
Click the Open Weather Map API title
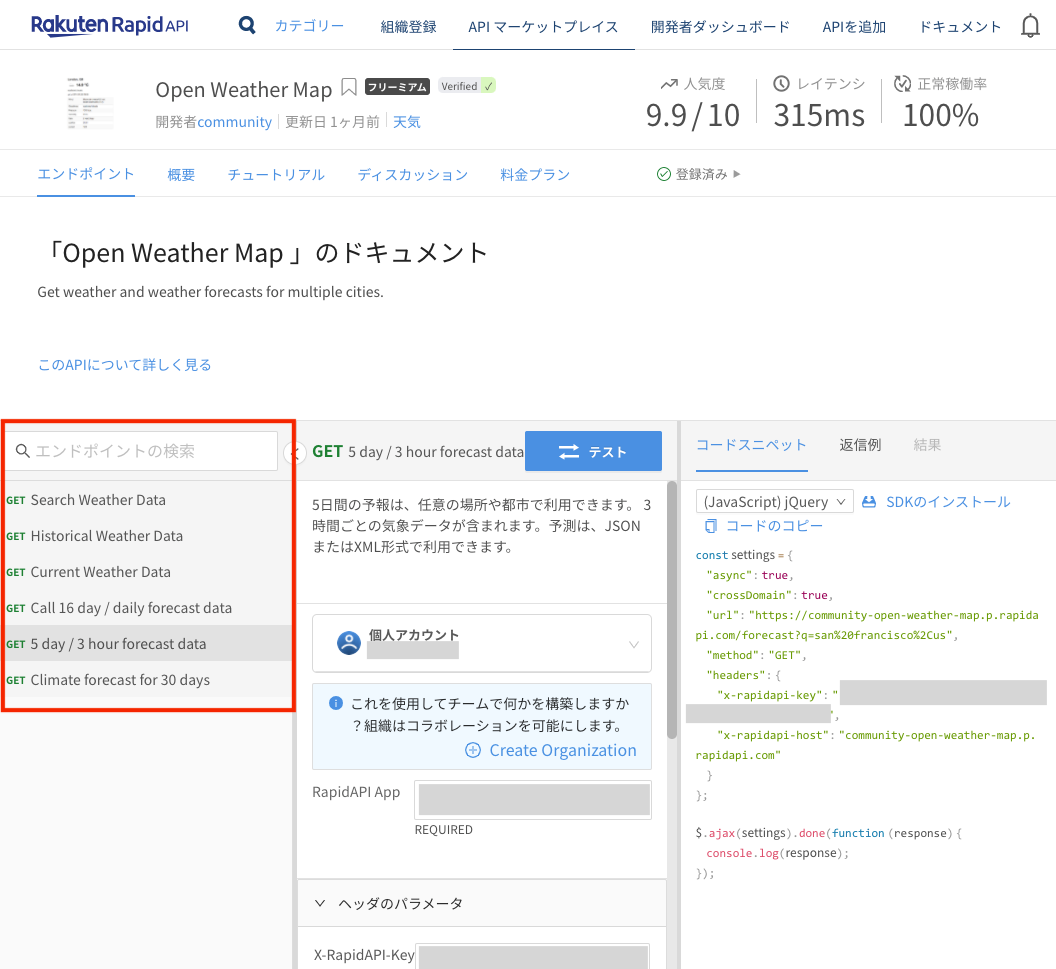click(244, 90)
